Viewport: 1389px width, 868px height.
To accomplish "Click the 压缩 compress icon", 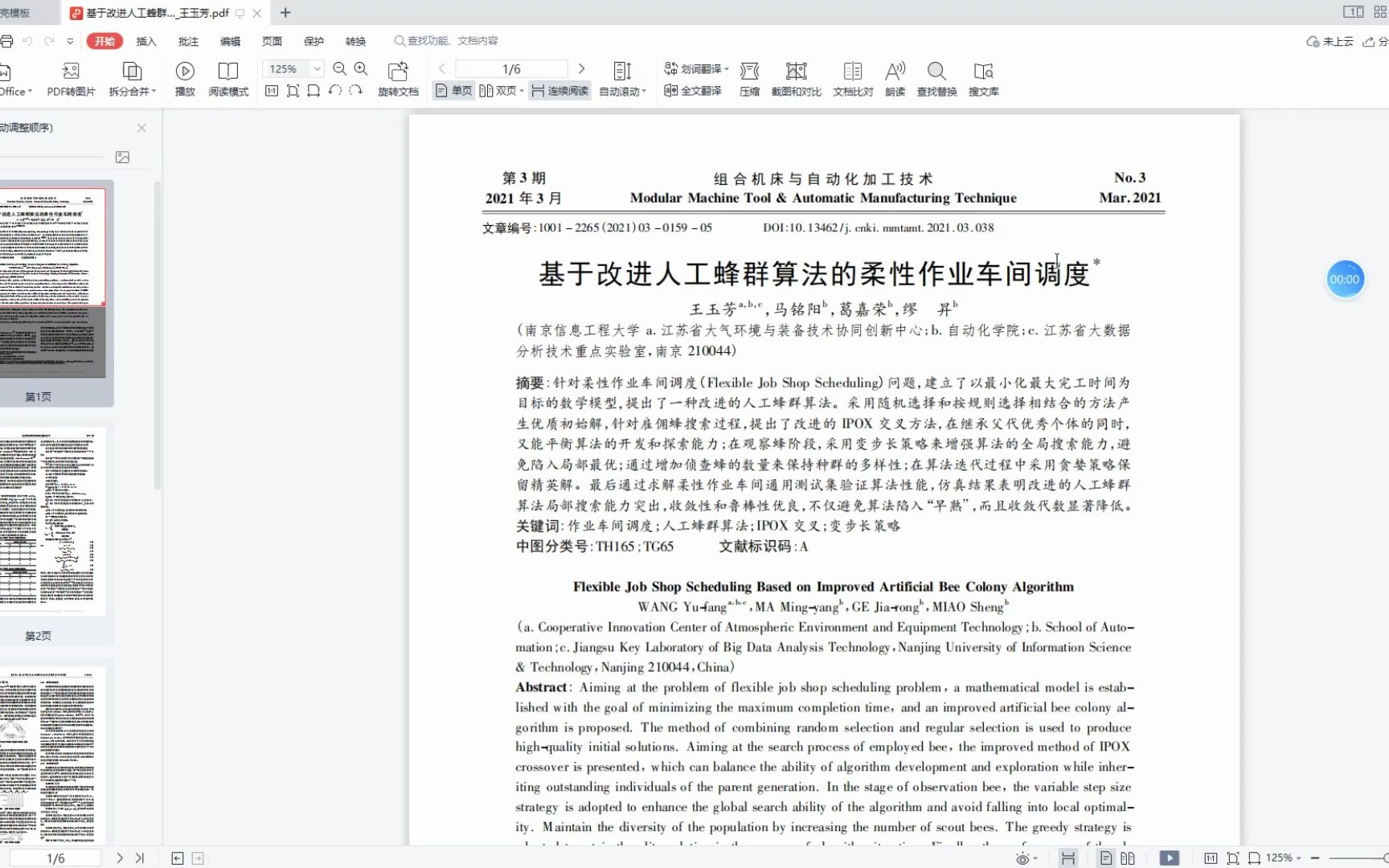I will (x=749, y=80).
